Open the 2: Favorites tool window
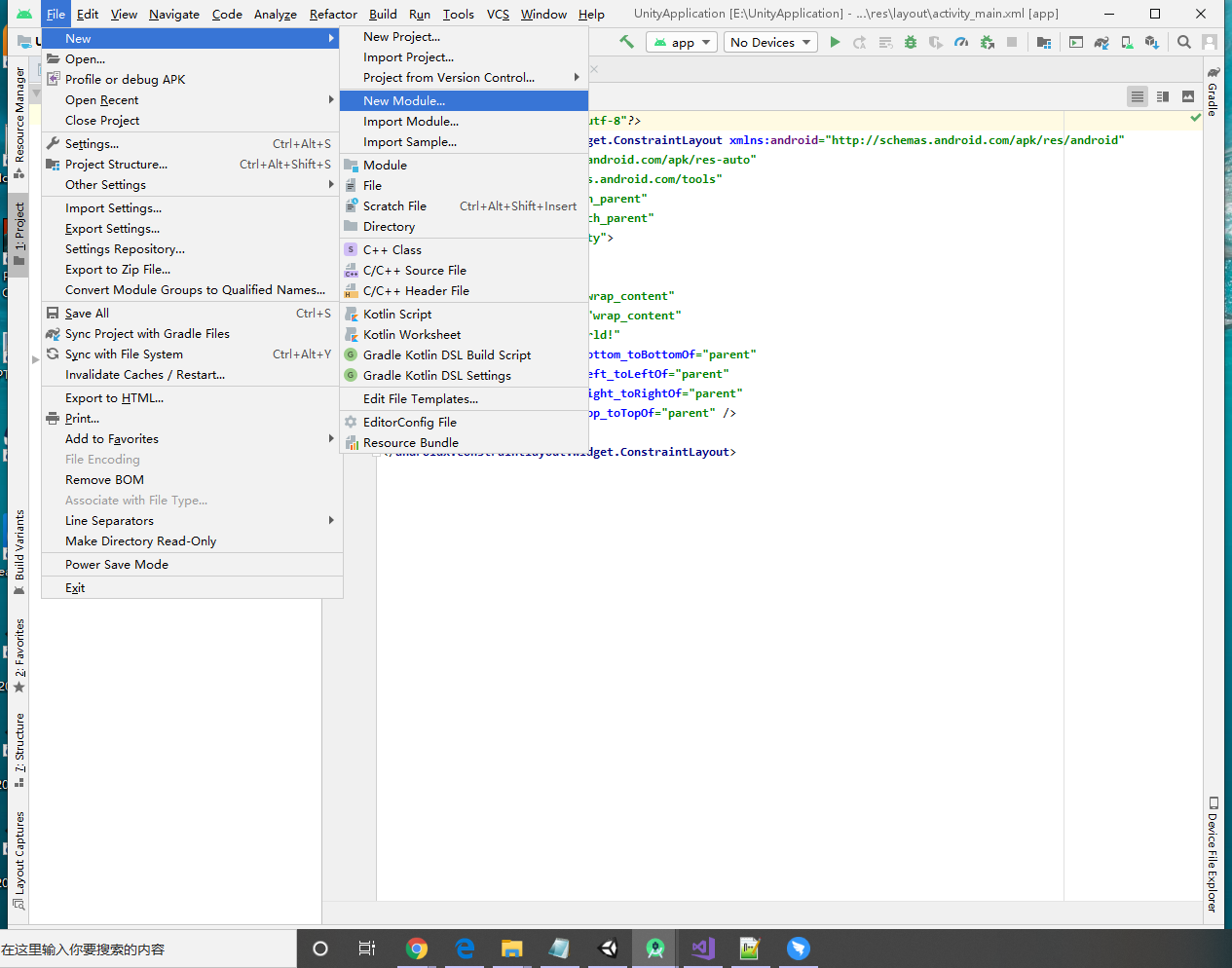The image size is (1232, 968). tap(19, 655)
